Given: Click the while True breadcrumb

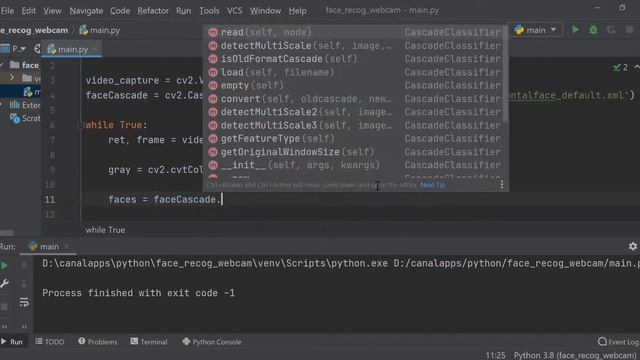Looking at the screenshot, I should click(x=105, y=230).
